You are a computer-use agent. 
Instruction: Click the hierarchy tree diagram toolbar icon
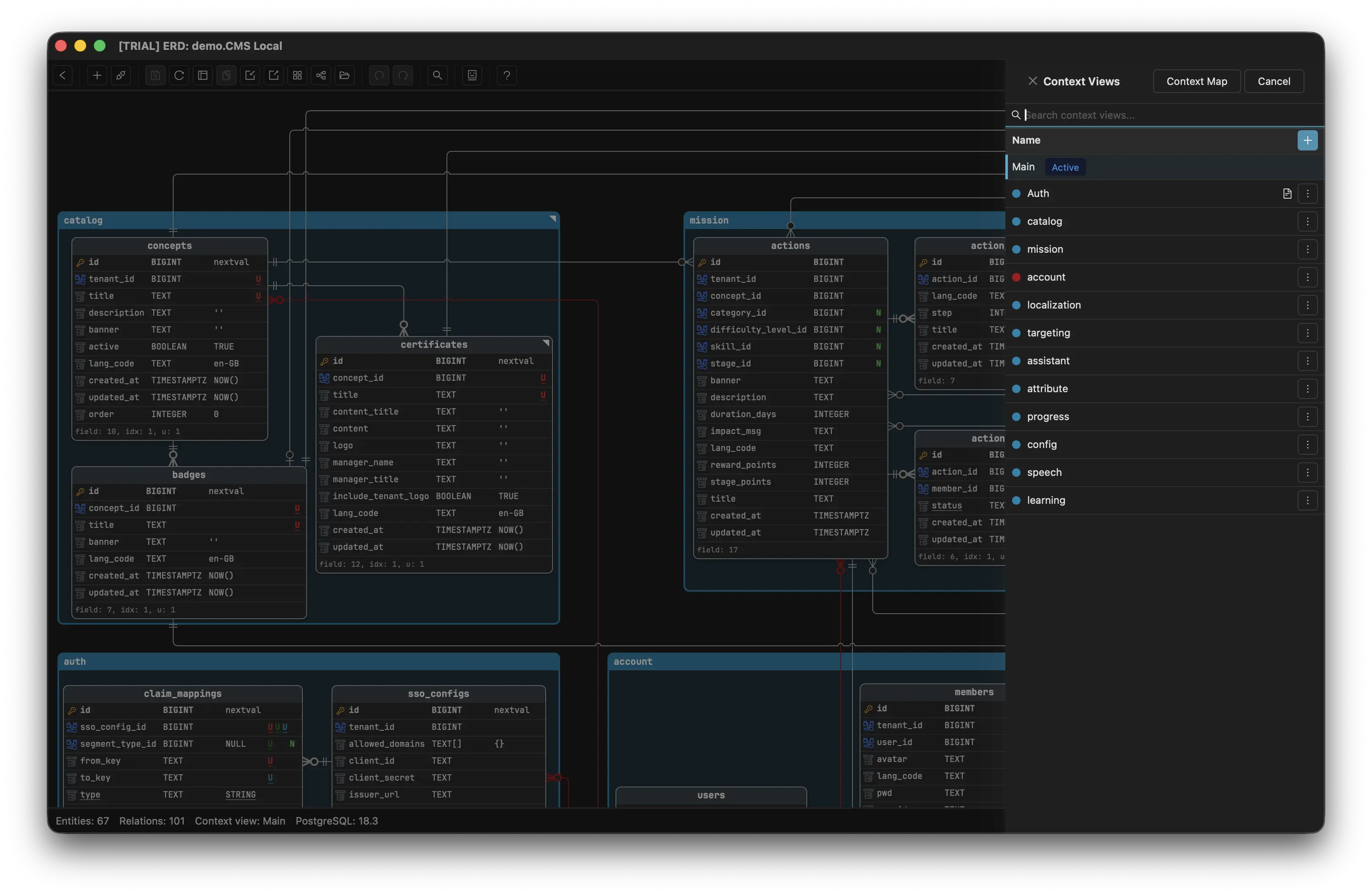(x=321, y=75)
